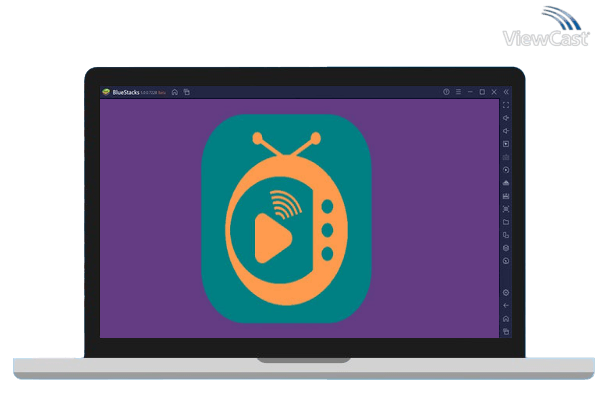Close the BlueStacks window

(494, 92)
